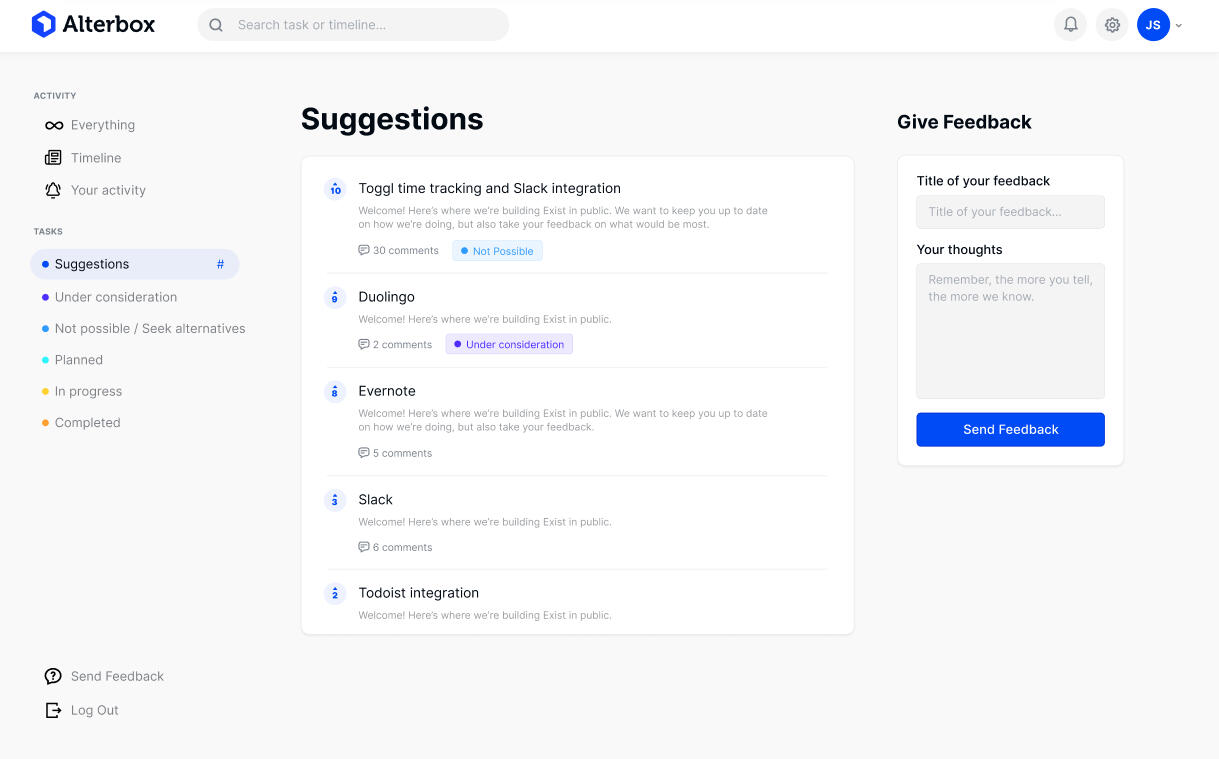Viewport: 1219px width, 759px height.
Task: Open the settings gear
Action: coord(1112,24)
